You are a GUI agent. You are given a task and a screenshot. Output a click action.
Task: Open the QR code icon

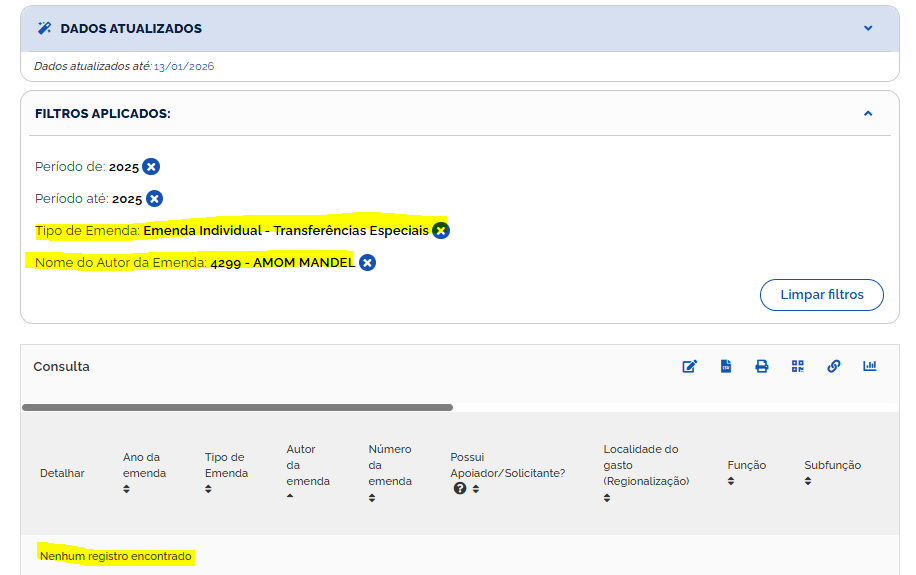[x=798, y=367]
